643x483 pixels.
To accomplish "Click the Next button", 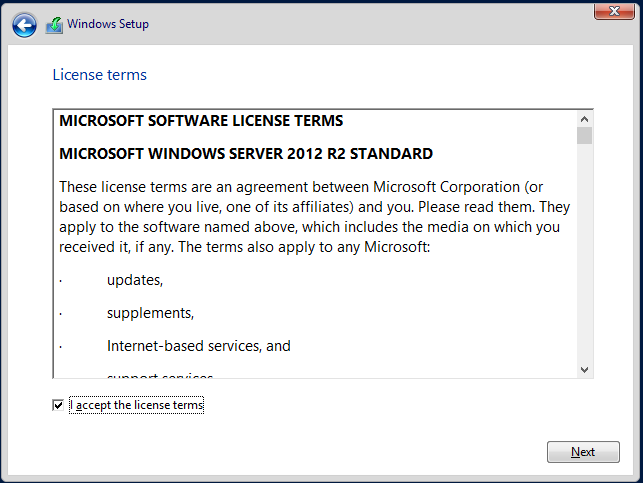I will coord(583,452).
